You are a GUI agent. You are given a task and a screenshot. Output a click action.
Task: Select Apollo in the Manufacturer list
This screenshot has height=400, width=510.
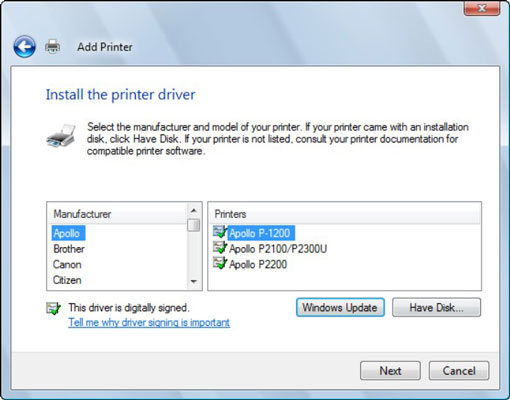point(68,233)
